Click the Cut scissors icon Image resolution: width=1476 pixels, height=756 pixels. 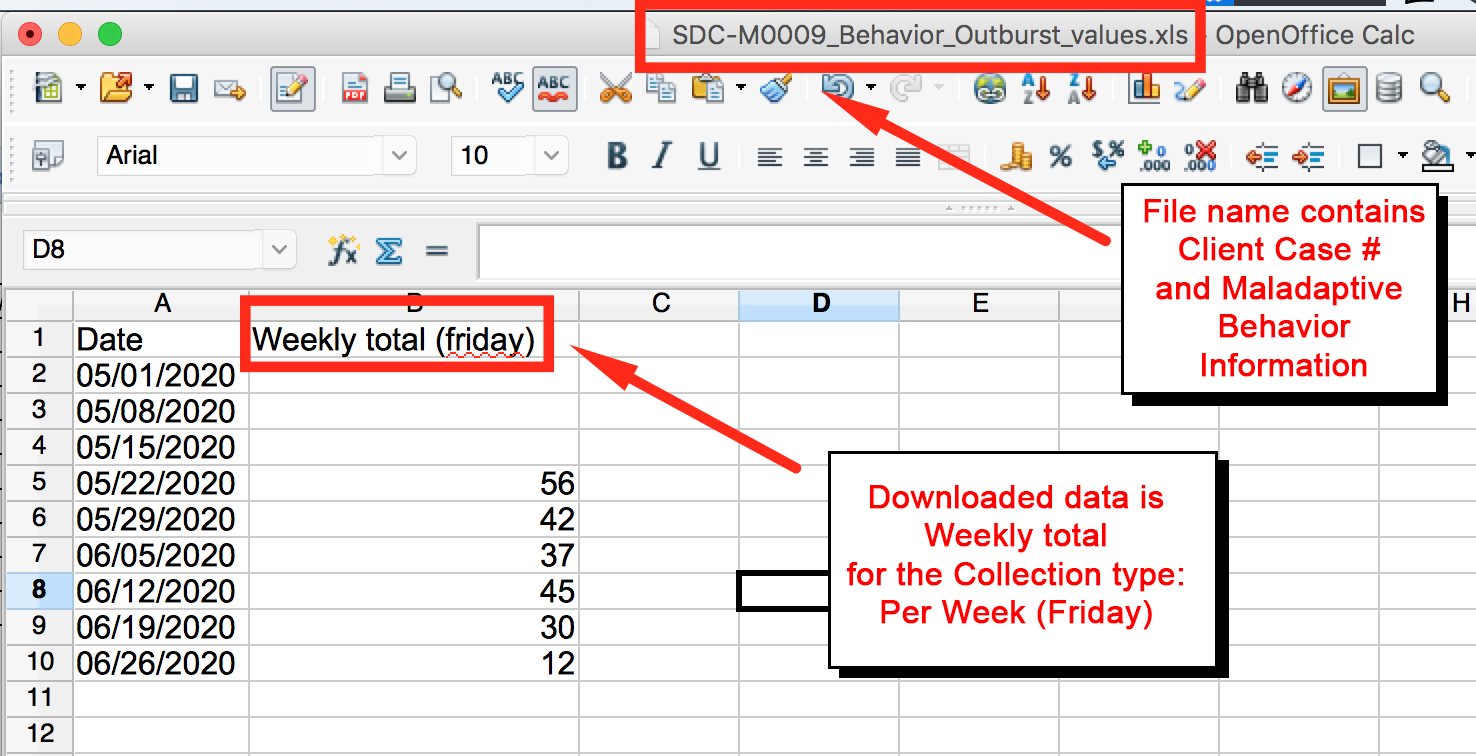[x=615, y=89]
